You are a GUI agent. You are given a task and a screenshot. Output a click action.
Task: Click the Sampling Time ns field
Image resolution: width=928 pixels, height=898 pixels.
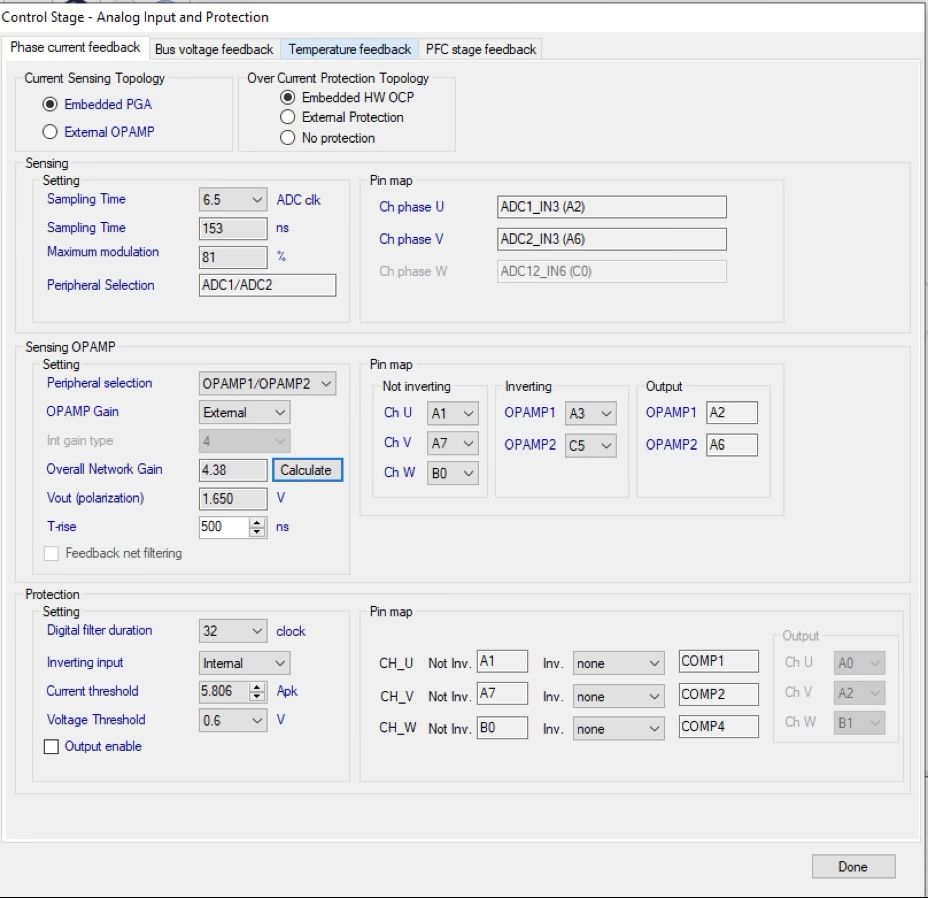[233, 228]
